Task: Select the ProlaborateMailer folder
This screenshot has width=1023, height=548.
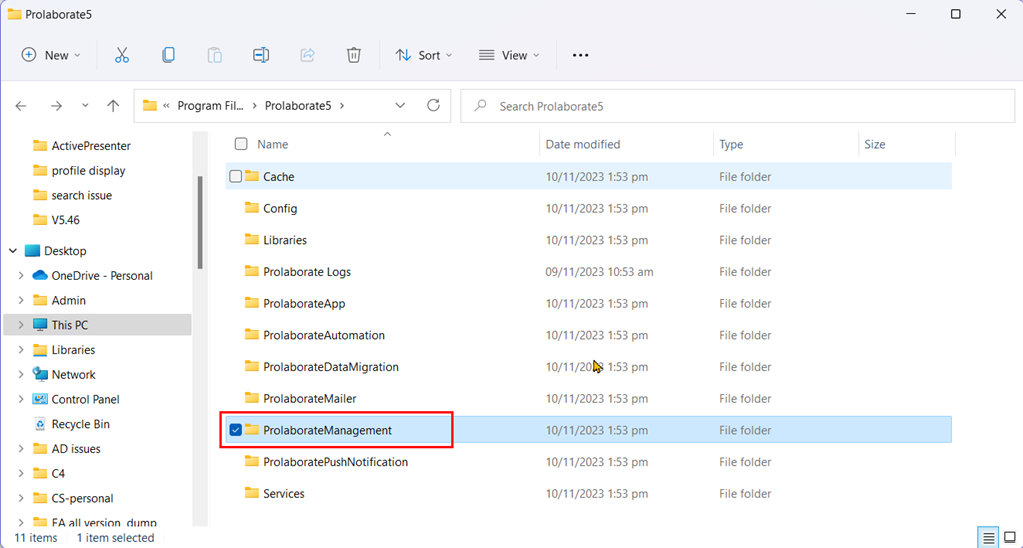Action: [588, 398]
